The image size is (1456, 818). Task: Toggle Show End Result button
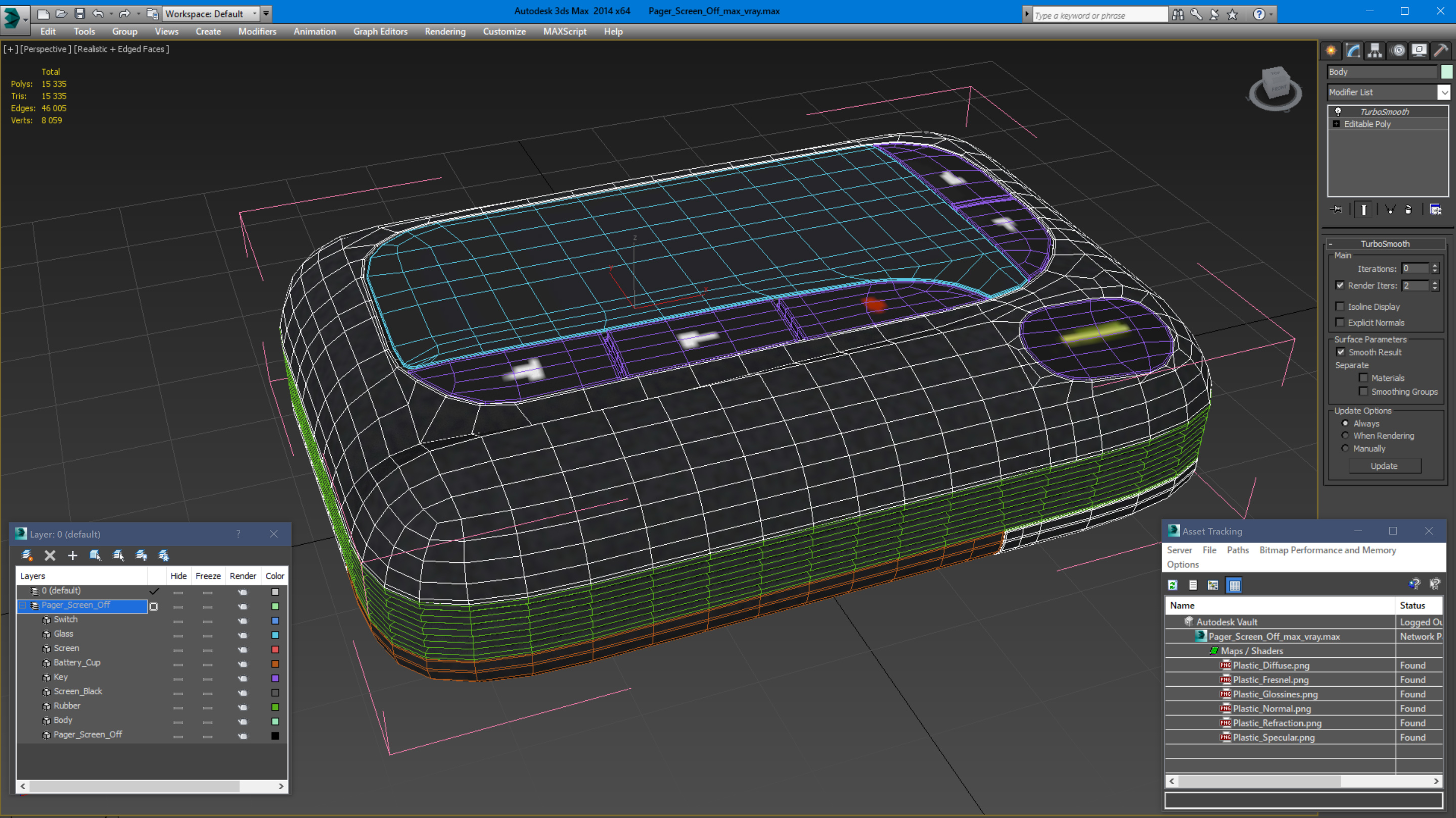point(1364,210)
